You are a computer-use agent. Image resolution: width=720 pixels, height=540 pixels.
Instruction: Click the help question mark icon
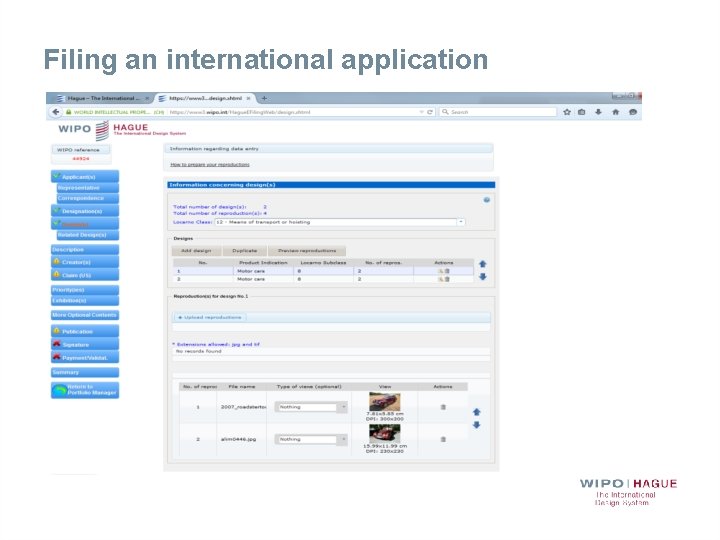point(487,200)
